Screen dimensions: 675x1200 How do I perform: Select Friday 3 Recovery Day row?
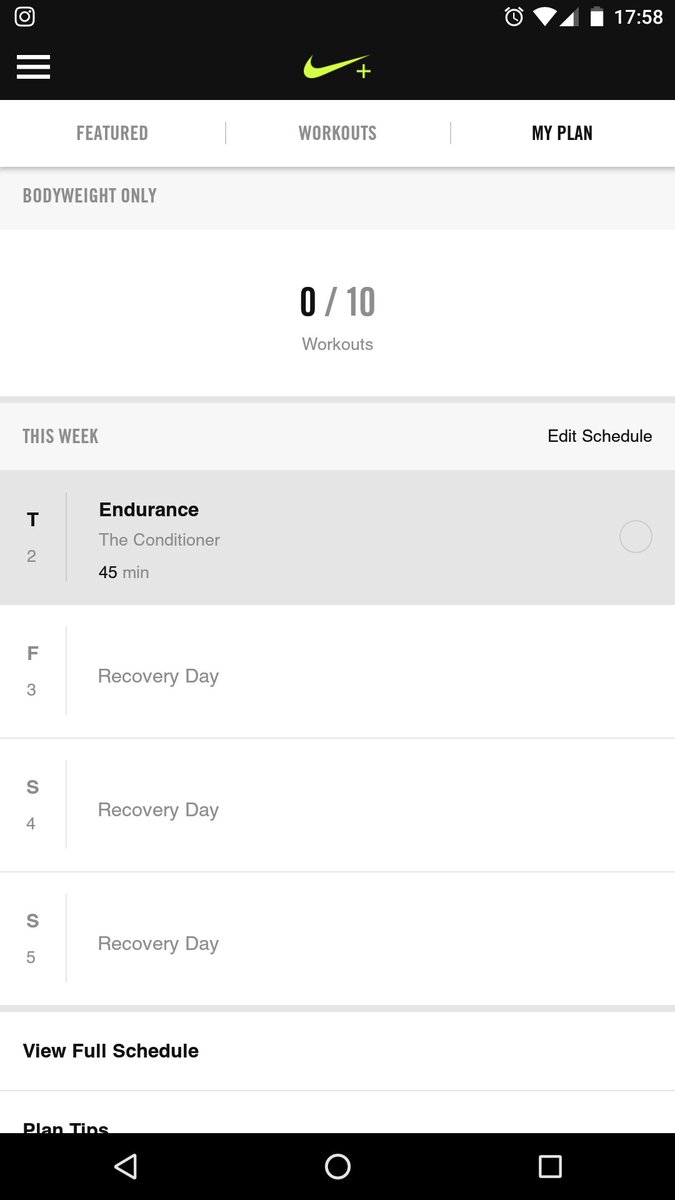pos(337,671)
